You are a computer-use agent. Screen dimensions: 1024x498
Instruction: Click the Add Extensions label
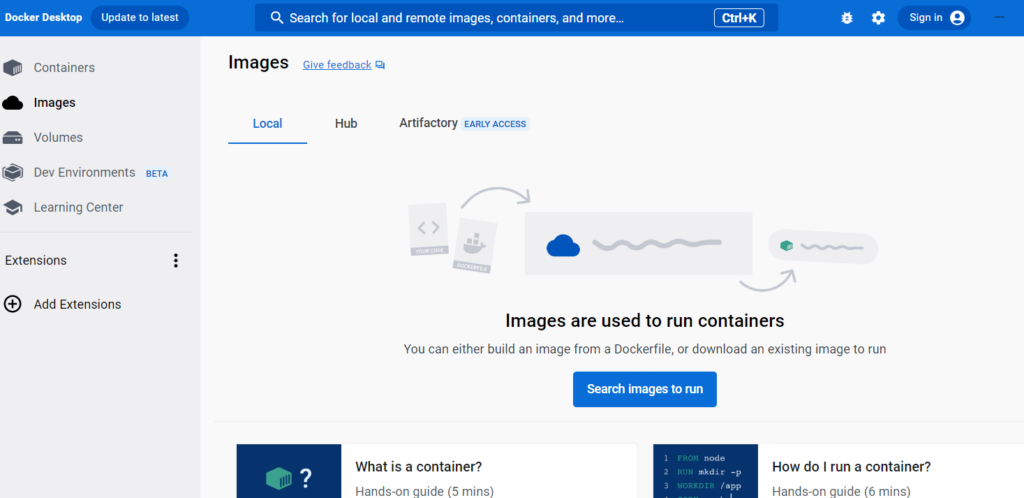78,304
